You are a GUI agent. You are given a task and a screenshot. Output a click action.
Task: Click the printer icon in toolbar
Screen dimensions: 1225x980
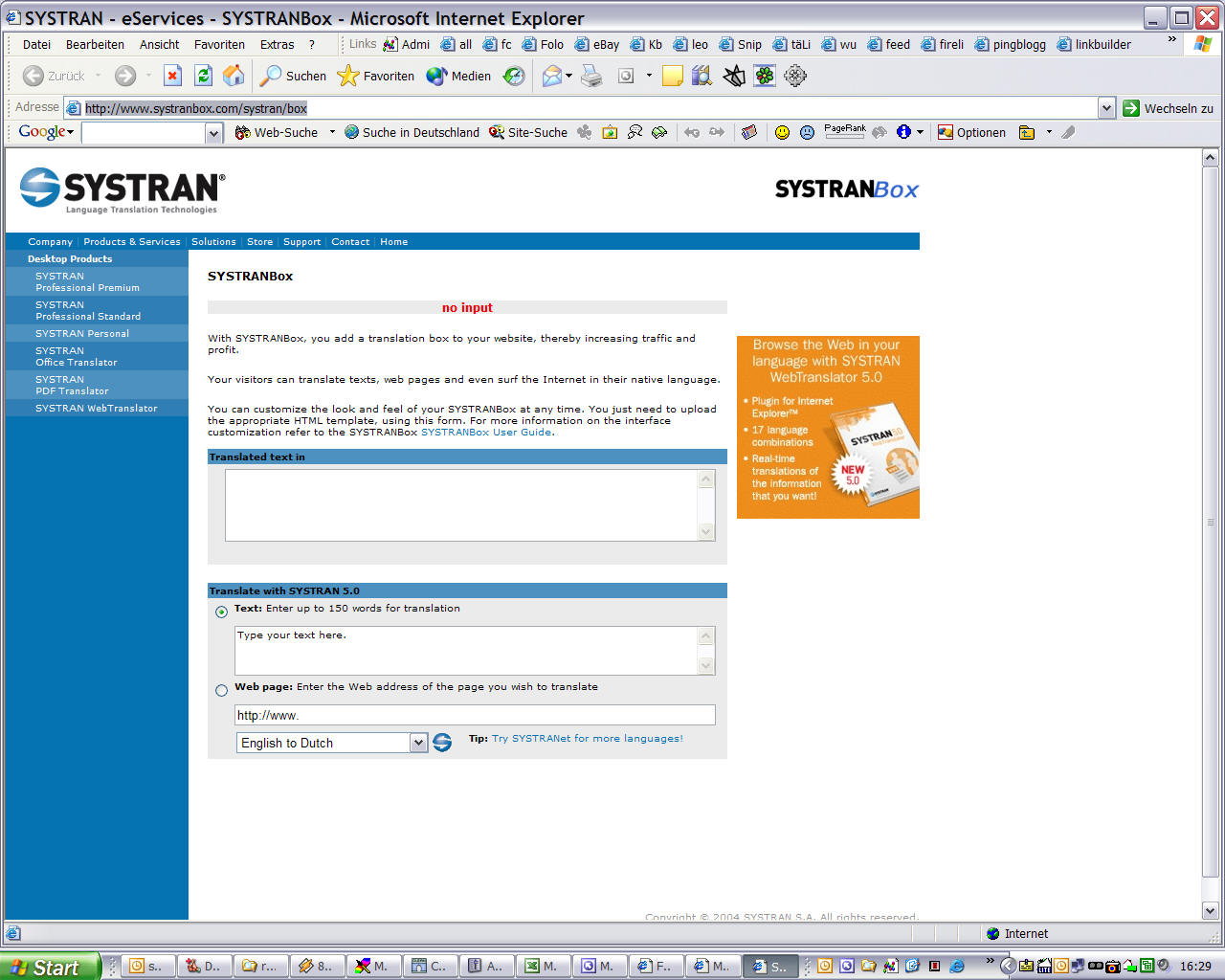click(x=591, y=77)
